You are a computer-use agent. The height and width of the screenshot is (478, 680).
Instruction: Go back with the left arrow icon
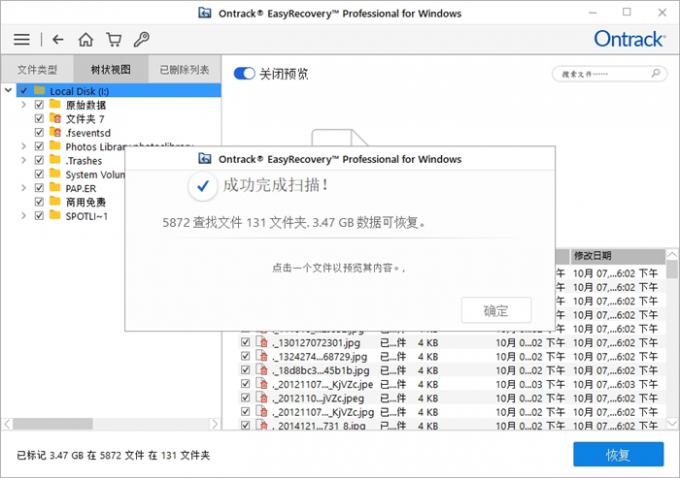coord(58,40)
